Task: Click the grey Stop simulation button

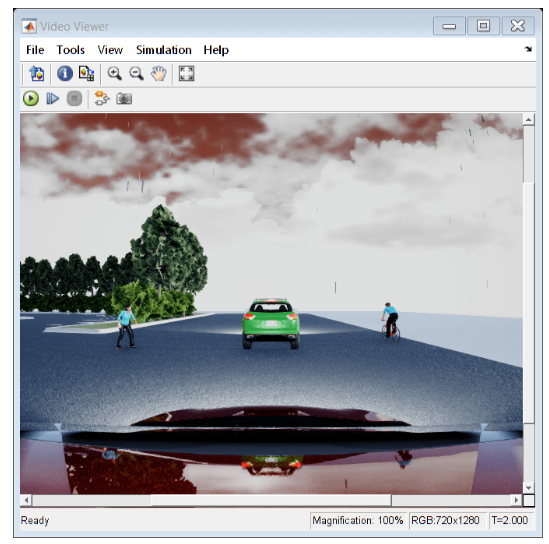Action: click(74, 99)
